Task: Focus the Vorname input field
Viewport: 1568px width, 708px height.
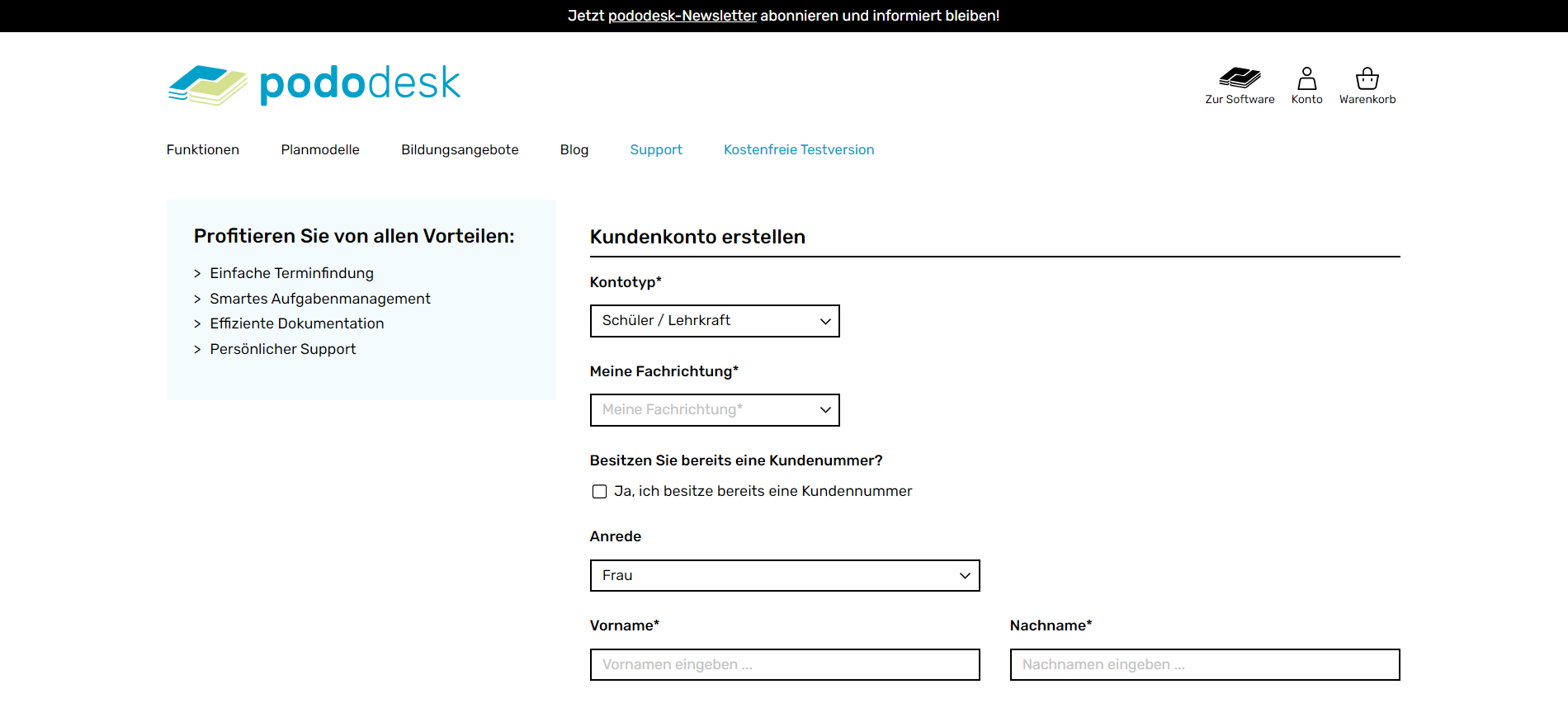Action: 785,665
